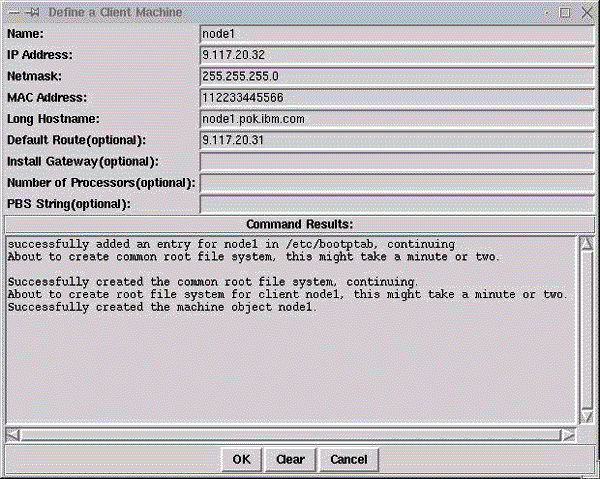Click the Command Results vertical scrollbar
Screen dimensions: 600x479
coord(586,330)
